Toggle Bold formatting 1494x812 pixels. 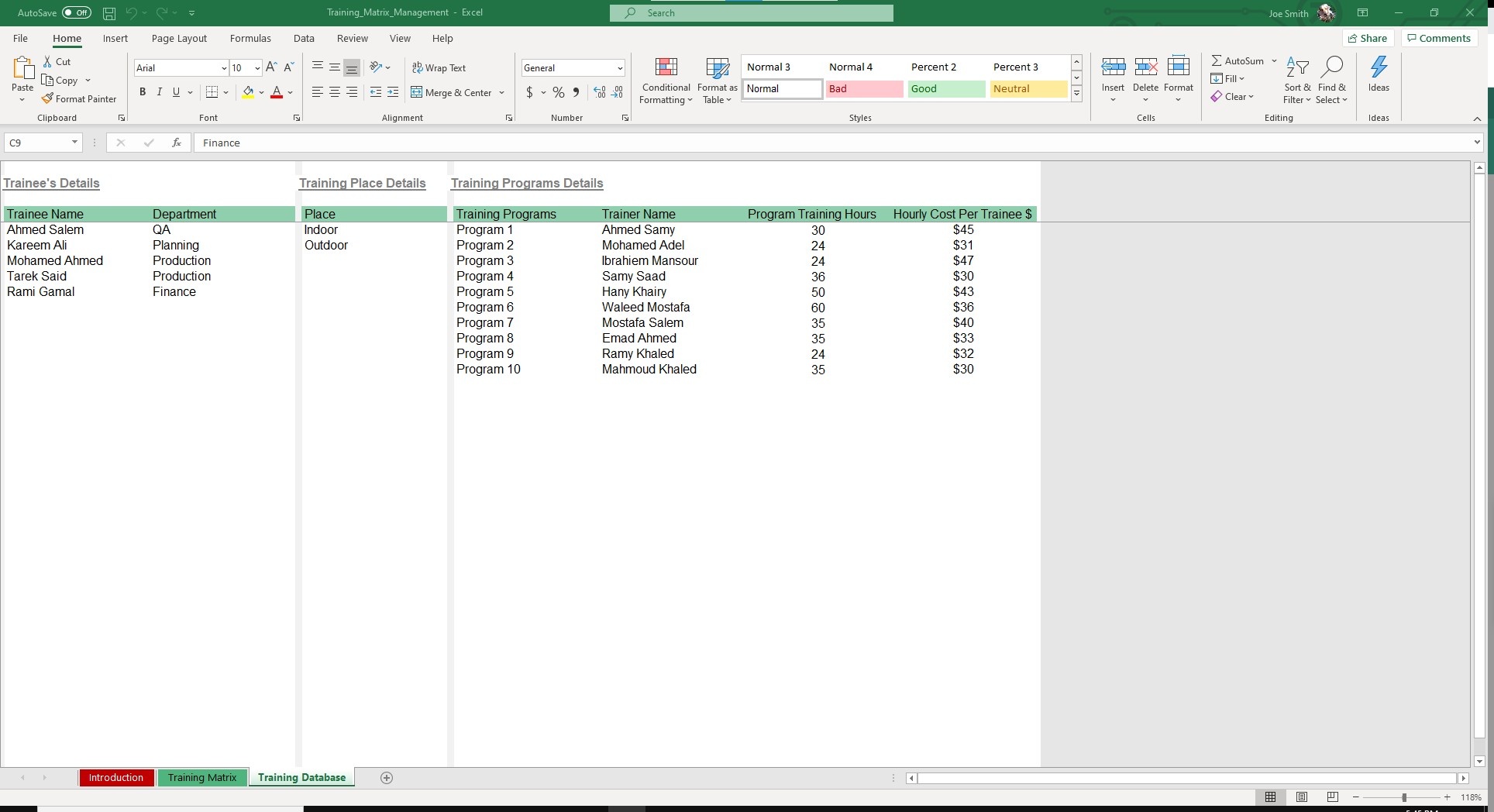143,92
